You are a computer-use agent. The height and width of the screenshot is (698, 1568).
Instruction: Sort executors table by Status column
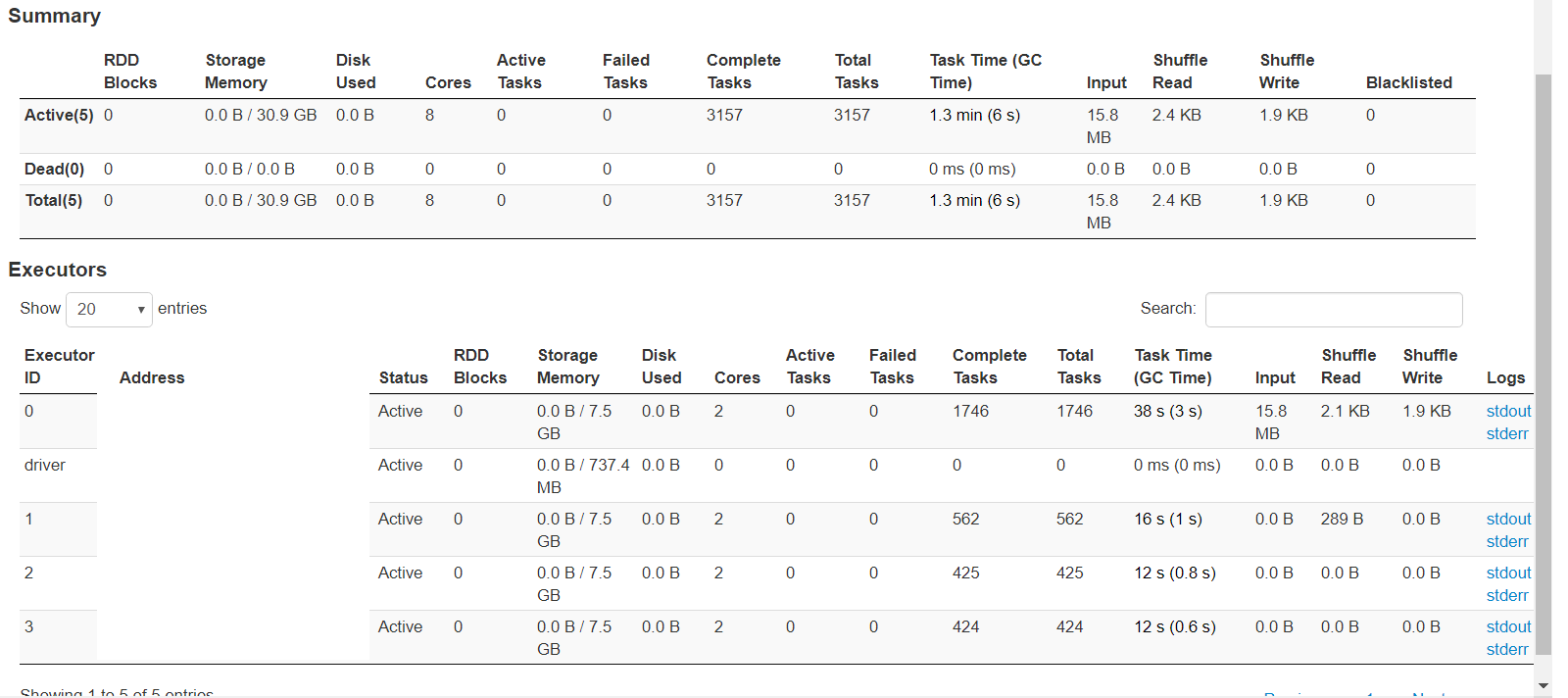pyautogui.click(x=403, y=377)
